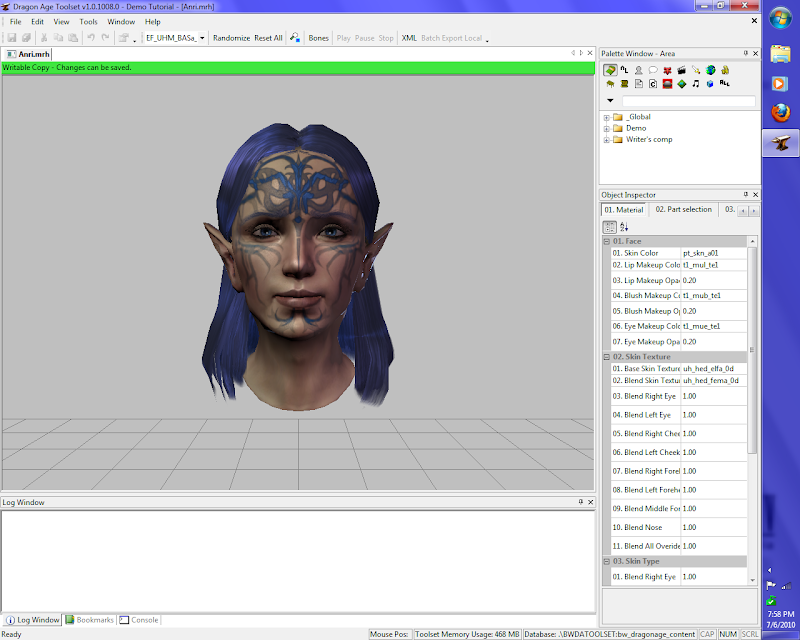This screenshot has width=800, height=640.
Task: Pin the Palette Window panel
Action: pos(745,53)
